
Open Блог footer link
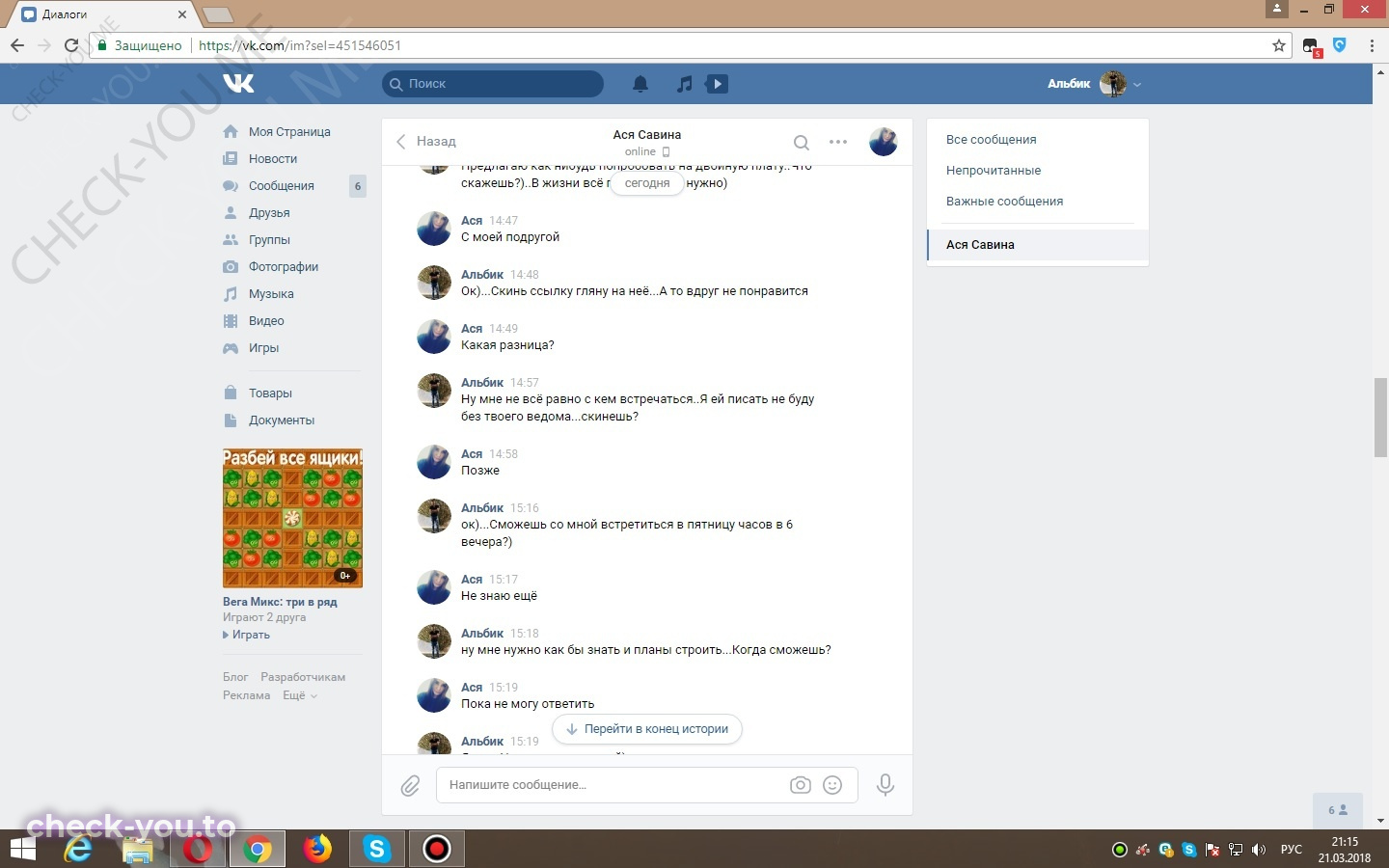pyautogui.click(x=235, y=677)
